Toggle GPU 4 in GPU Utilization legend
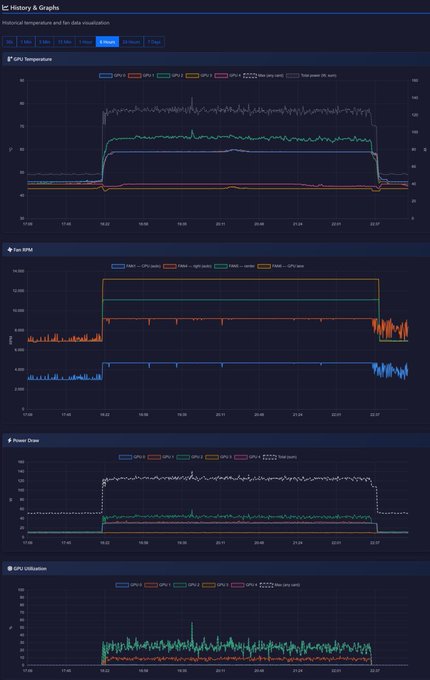This screenshot has height=680, width=430. tap(244, 585)
